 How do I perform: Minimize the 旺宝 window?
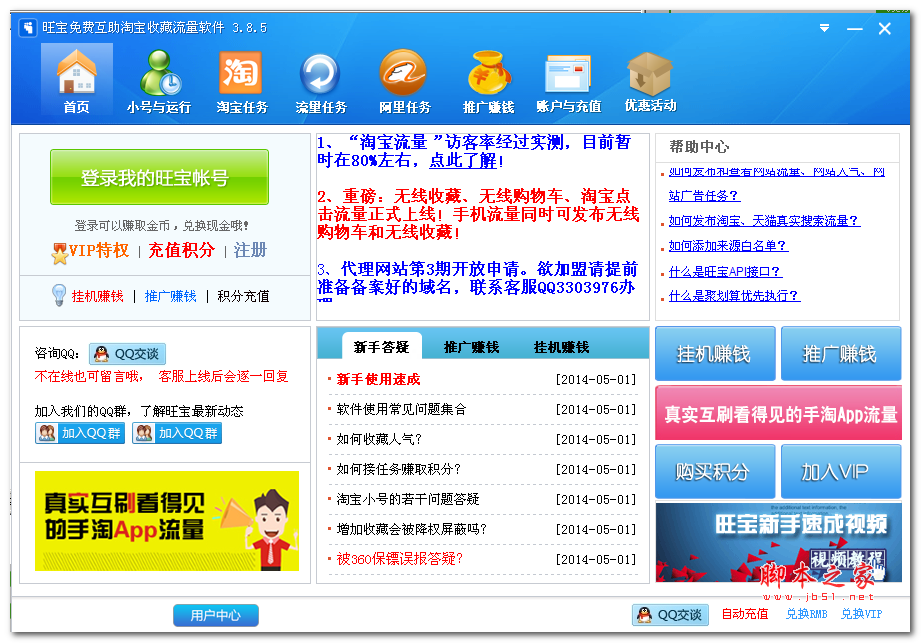click(855, 28)
